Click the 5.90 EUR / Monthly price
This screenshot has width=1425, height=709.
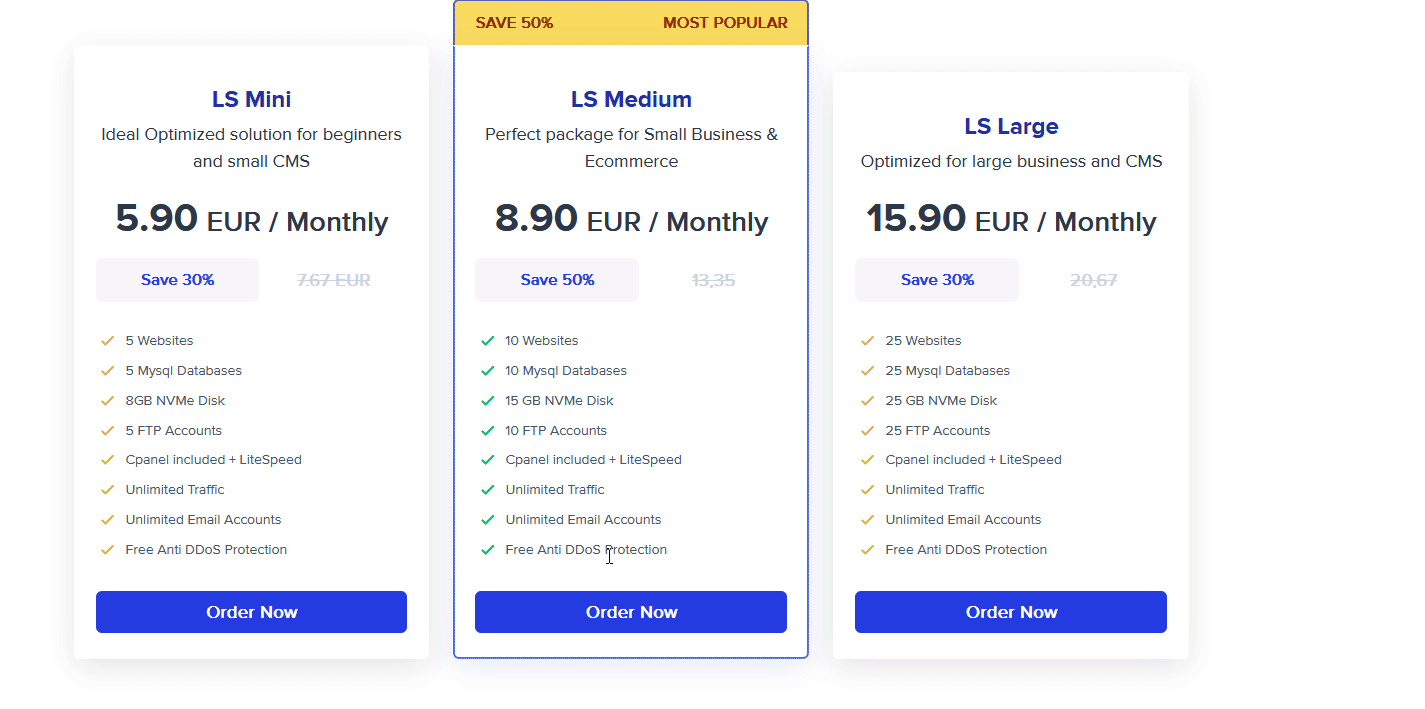point(251,220)
